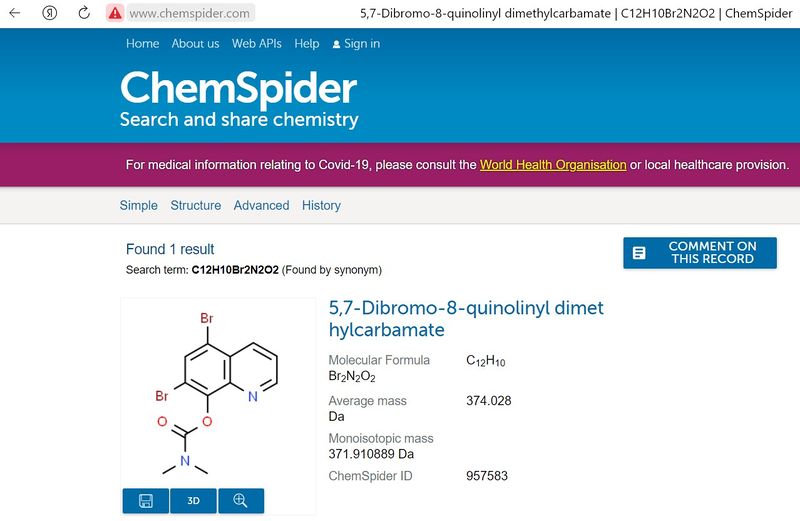This screenshot has width=800, height=521.
Task: Follow the World Health Organisation link
Action: click(553, 165)
